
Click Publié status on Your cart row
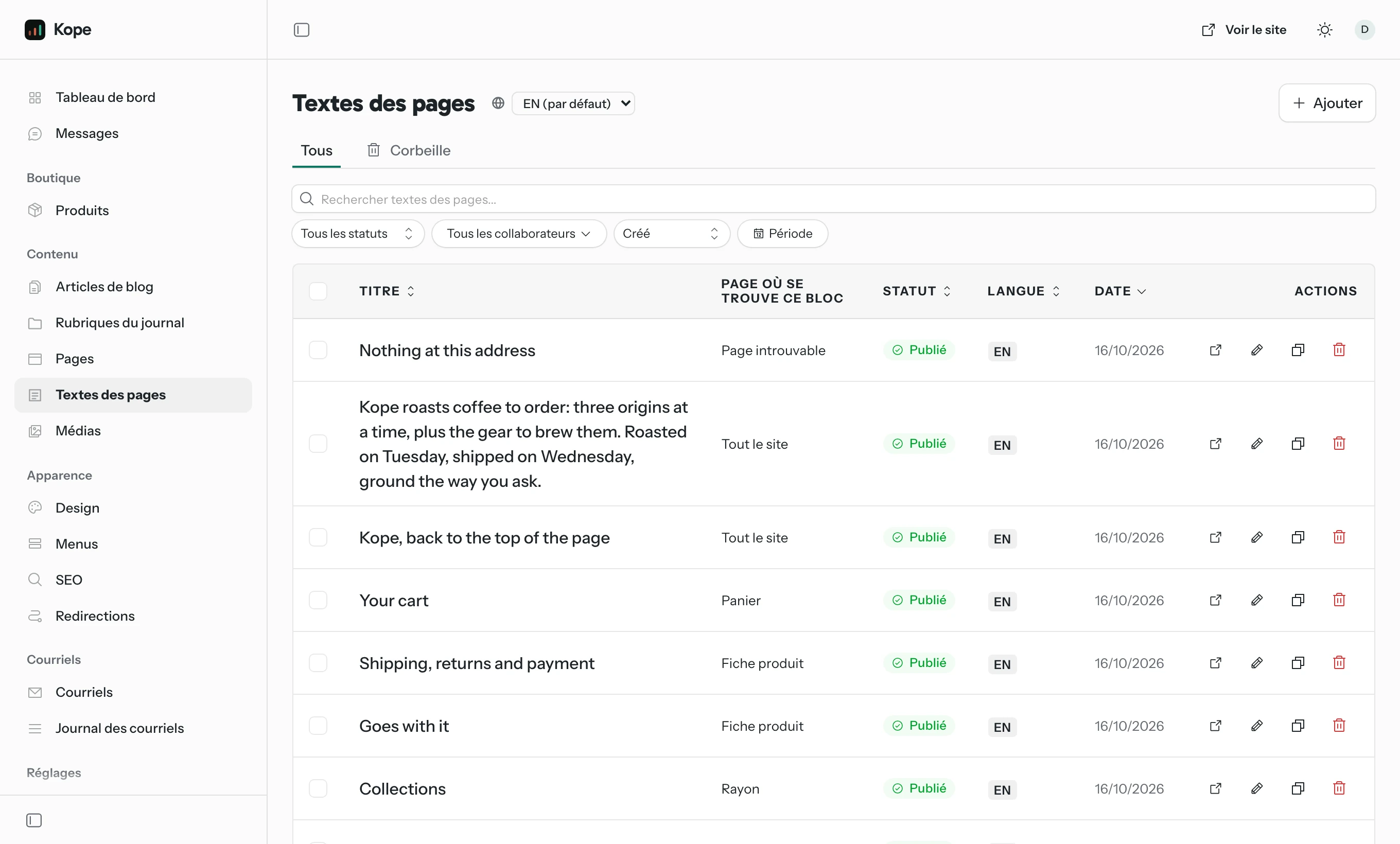click(919, 600)
